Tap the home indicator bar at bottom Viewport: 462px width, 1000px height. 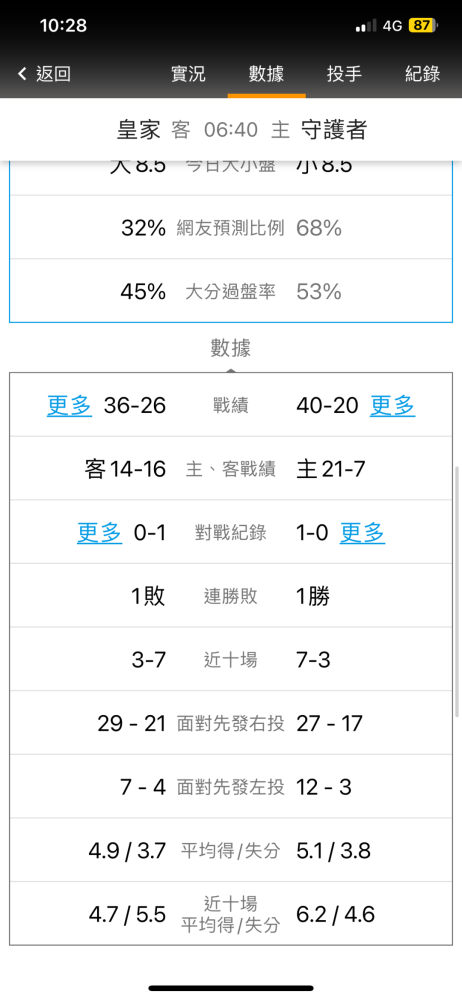231,988
